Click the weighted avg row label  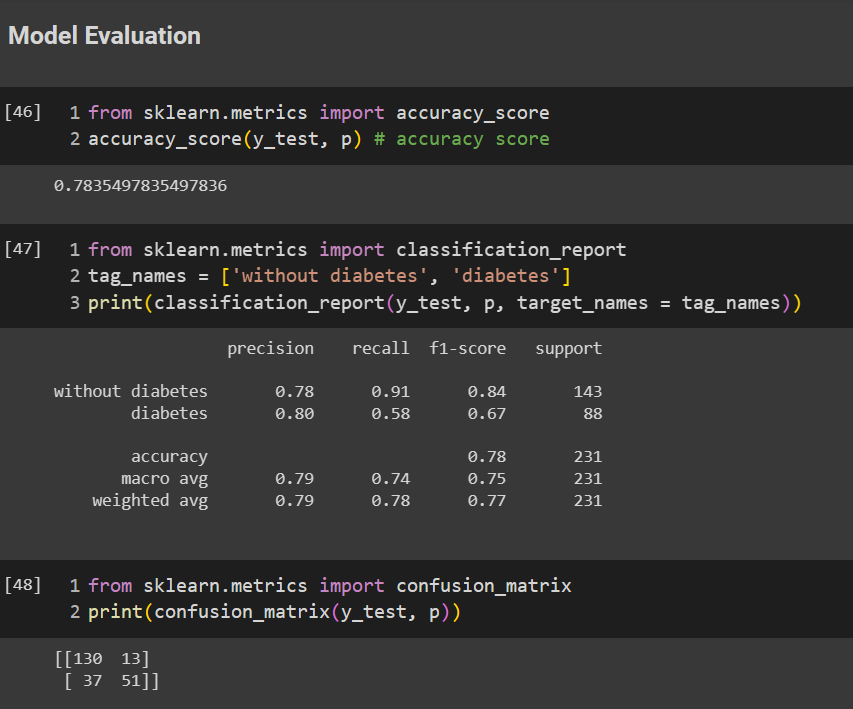(150, 501)
